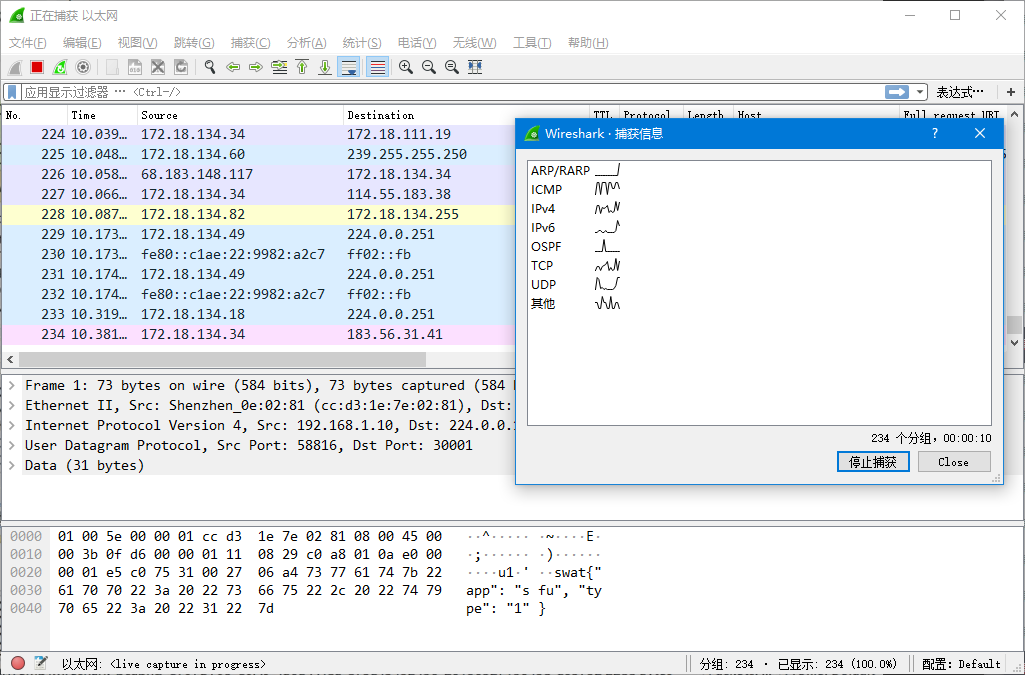Expand the Frame 1 tree node
Screen dimensions: 1025x675
coord(12,386)
